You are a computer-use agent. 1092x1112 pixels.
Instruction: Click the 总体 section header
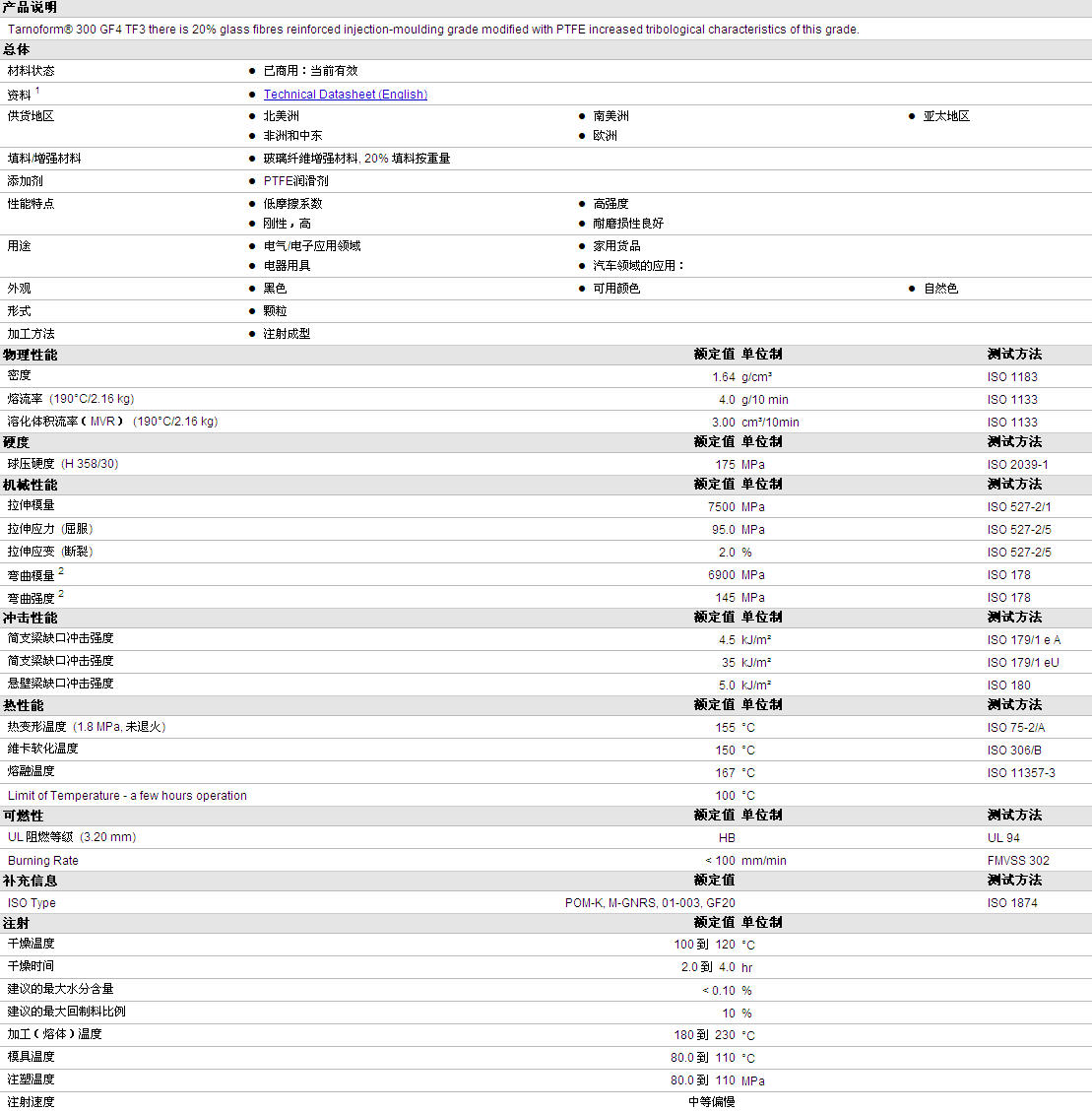pos(17,49)
